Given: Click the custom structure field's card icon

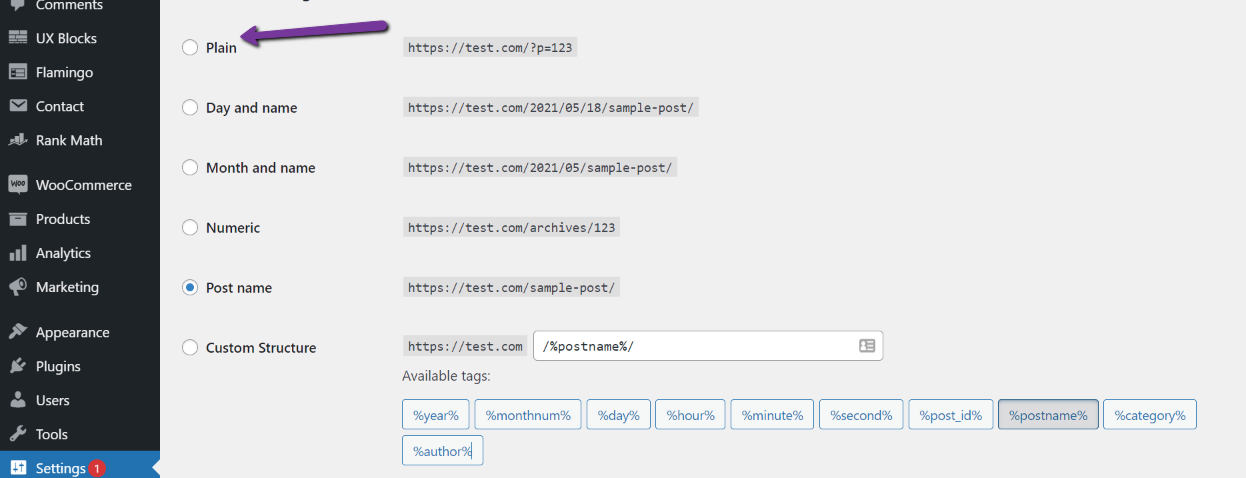Looking at the screenshot, I should click(867, 346).
